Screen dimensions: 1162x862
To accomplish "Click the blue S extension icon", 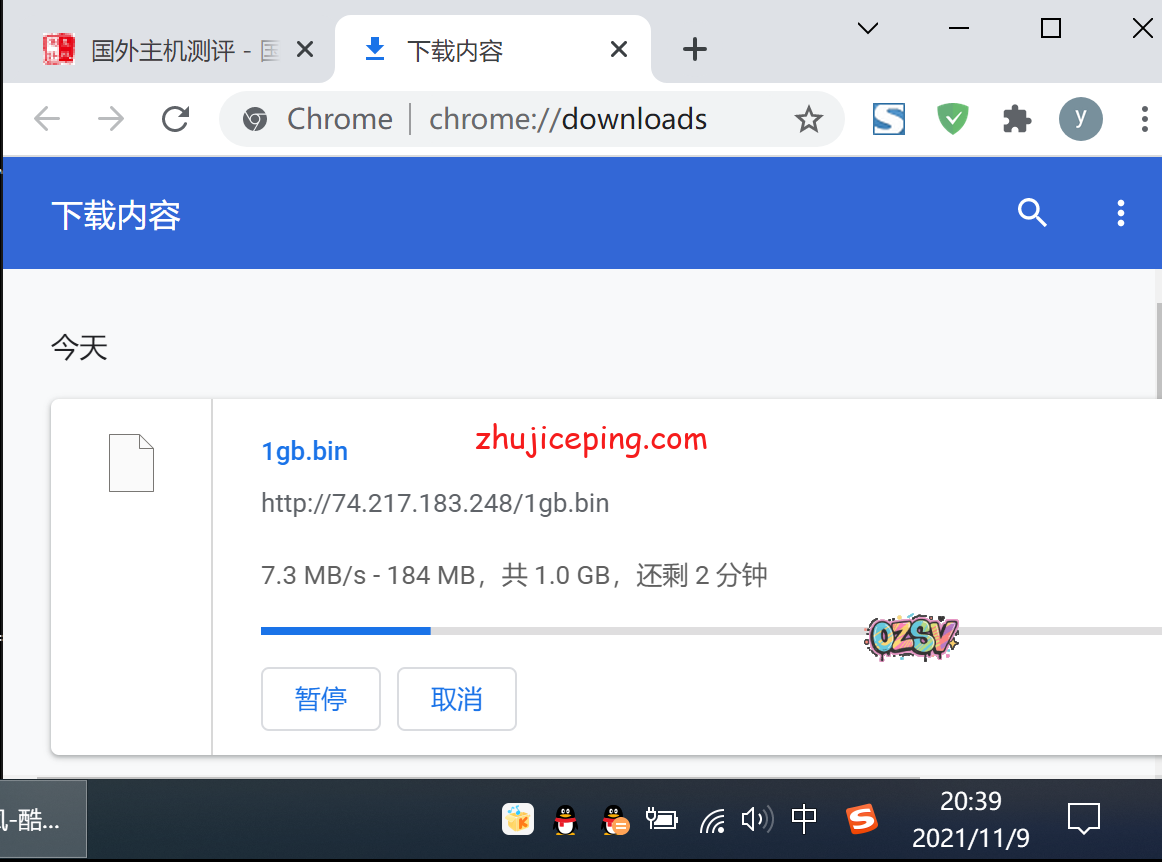I will [888, 120].
